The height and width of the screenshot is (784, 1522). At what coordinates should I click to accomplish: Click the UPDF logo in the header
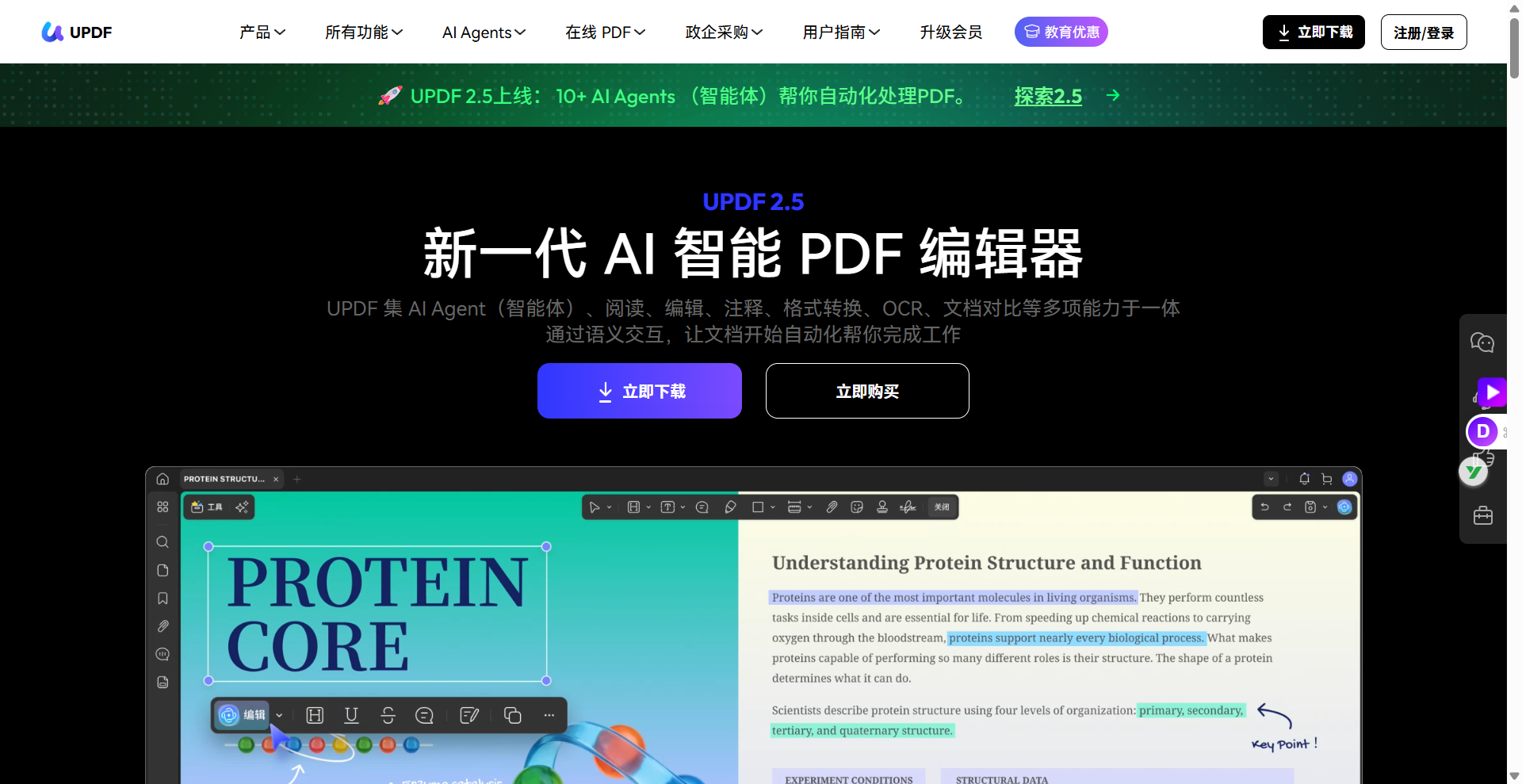coord(77,32)
